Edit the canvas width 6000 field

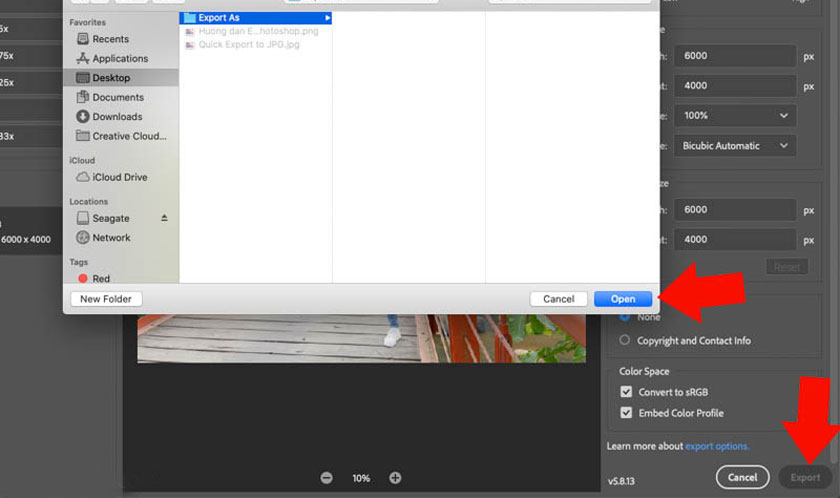[735, 209]
